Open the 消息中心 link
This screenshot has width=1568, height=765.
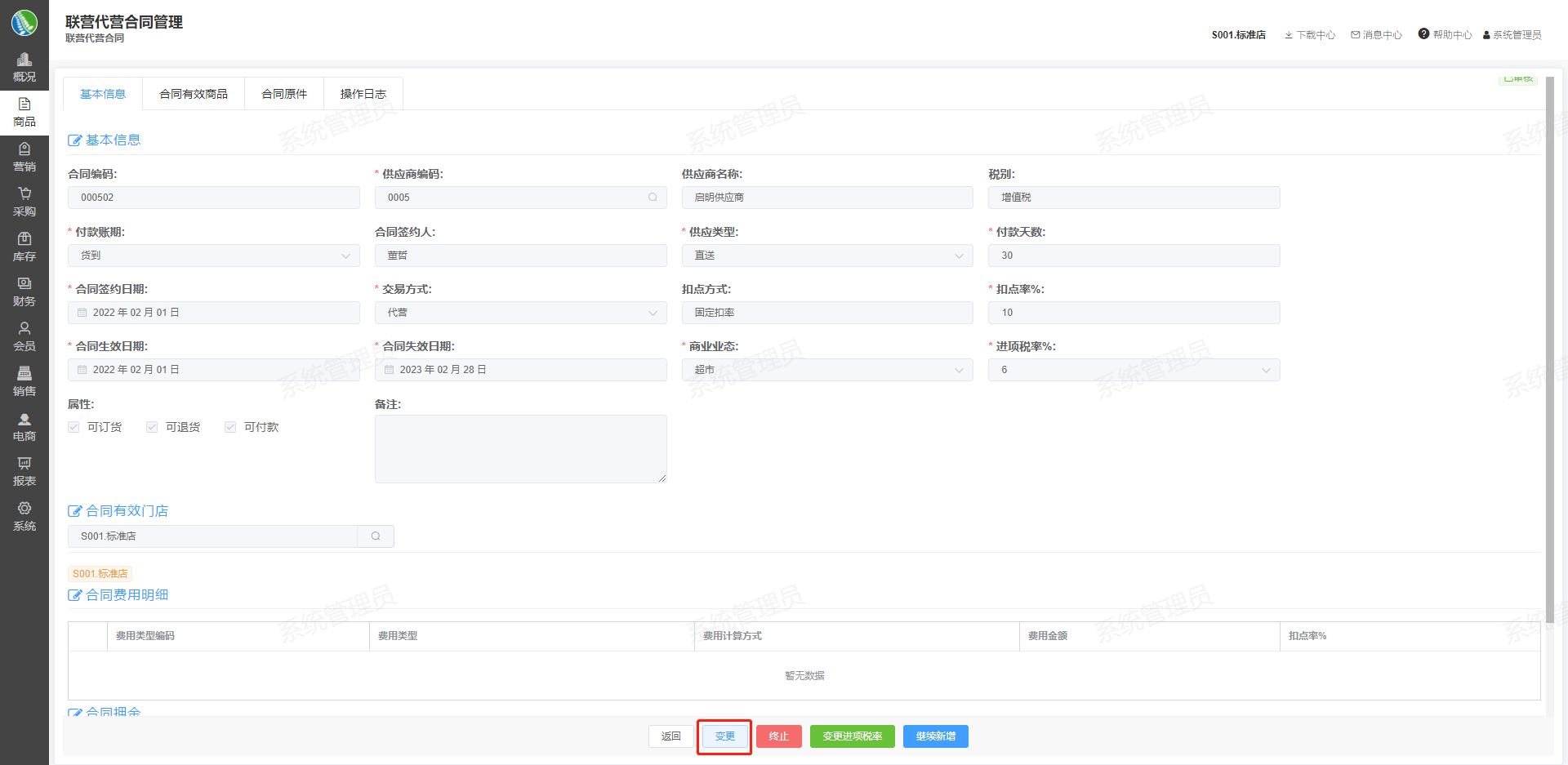tap(1377, 35)
